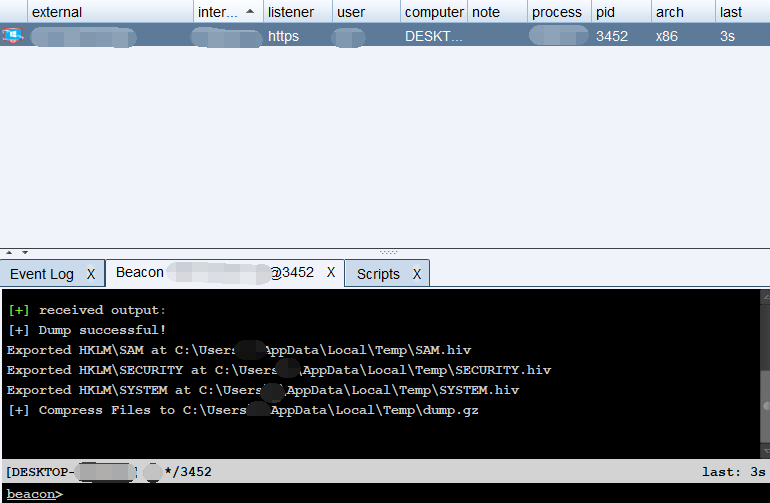The width and height of the screenshot is (770, 503).
Task: Close the Event Log tab
Action: [x=91, y=274]
